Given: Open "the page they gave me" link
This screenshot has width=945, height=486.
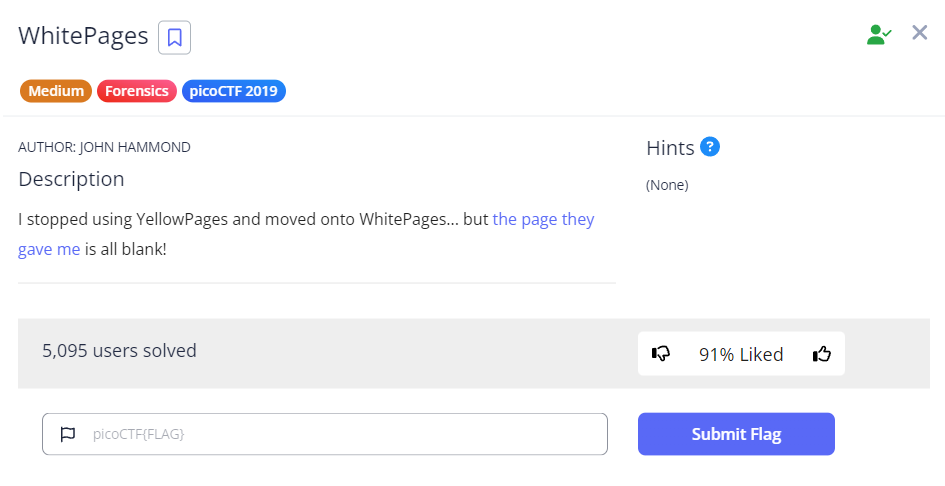Looking at the screenshot, I should [543, 219].
